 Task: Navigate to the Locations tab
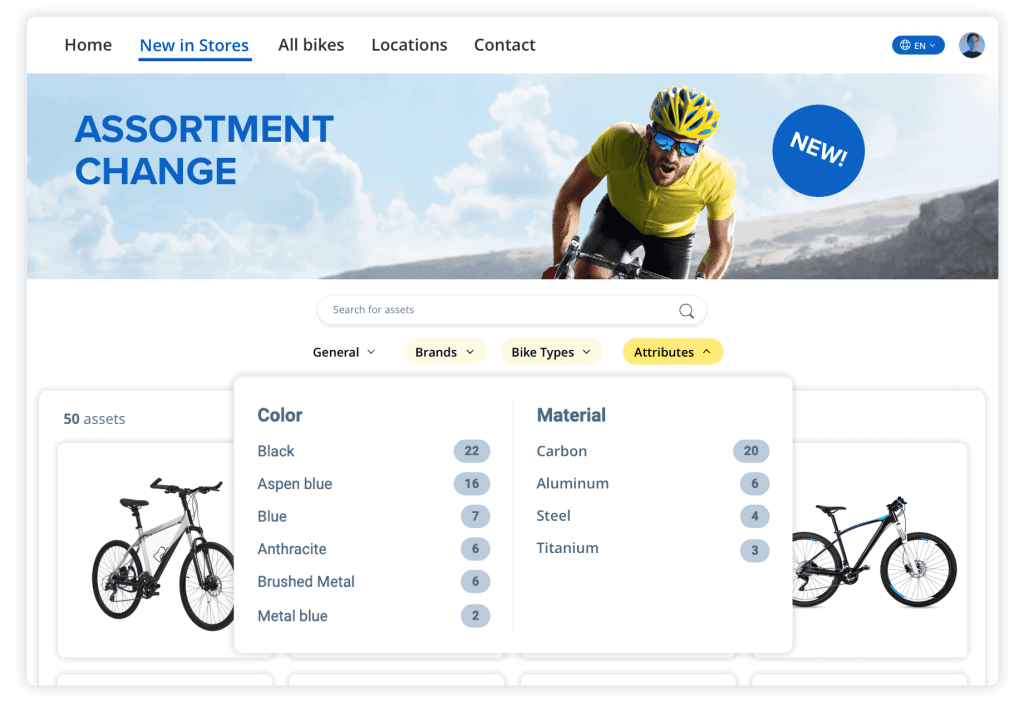(x=409, y=44)
